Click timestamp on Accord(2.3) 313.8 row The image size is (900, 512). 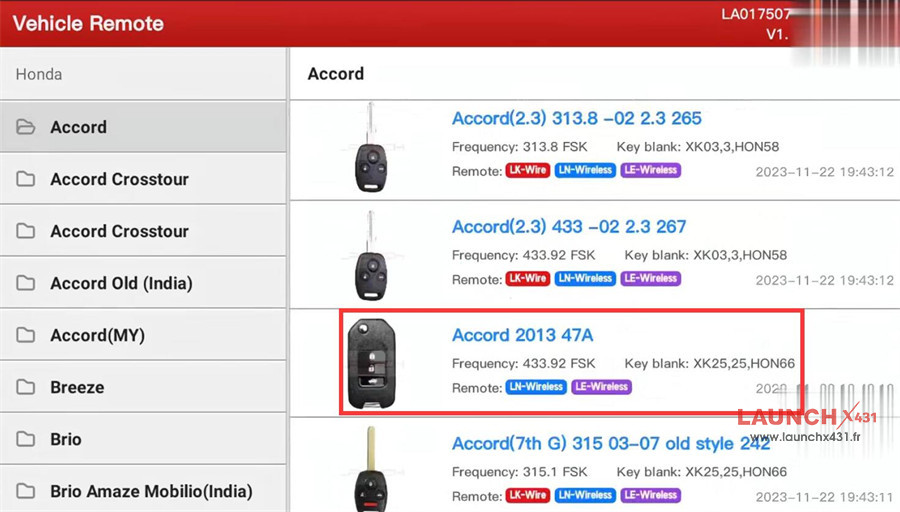[x=824, y=172]
